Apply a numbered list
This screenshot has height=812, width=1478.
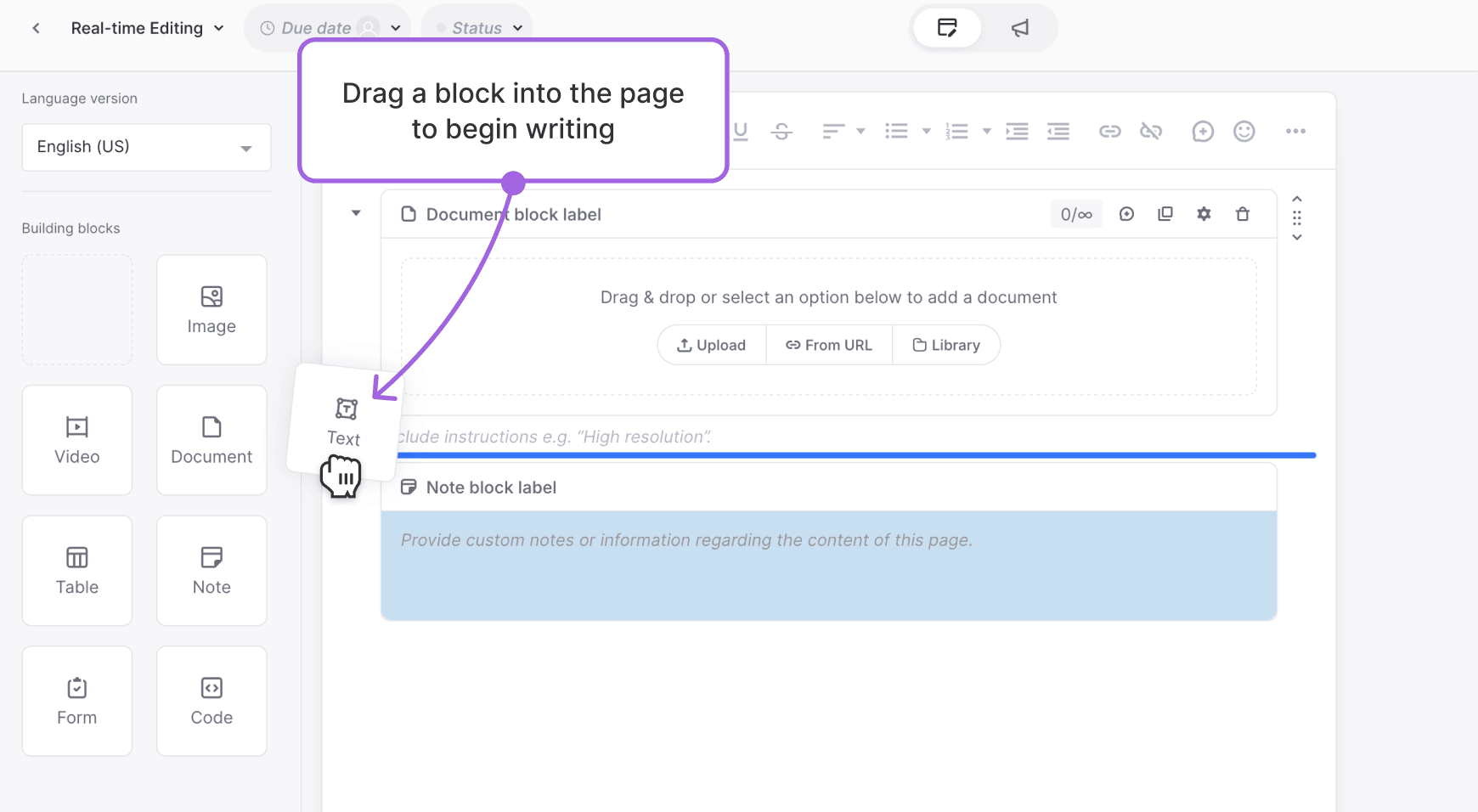[x=957, y=131]
